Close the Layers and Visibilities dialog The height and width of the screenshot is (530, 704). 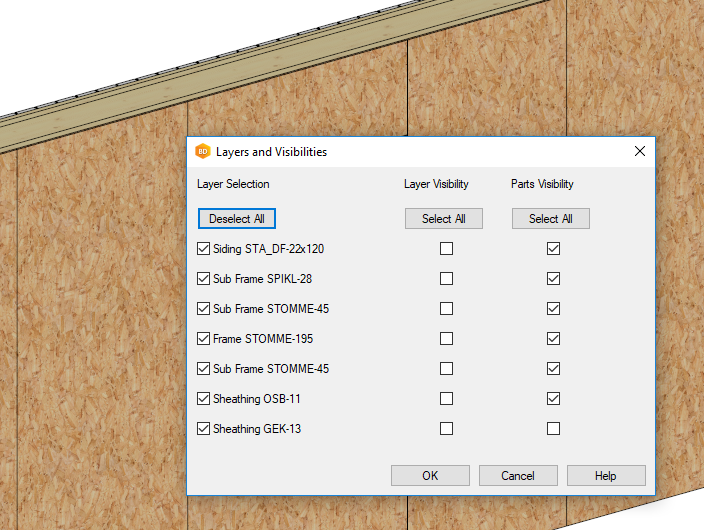(640, 152)
